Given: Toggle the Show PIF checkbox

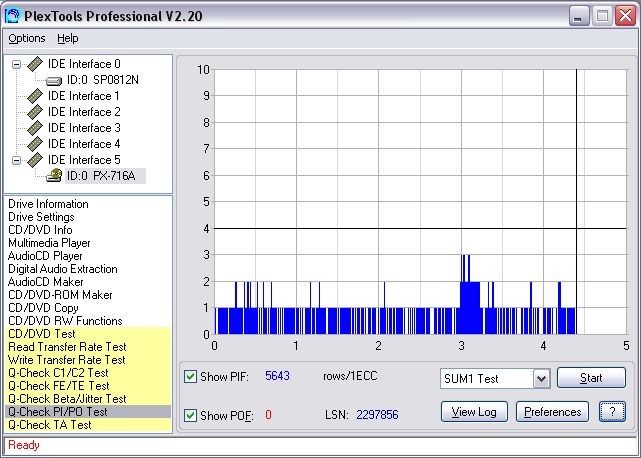Looking at the screenshot, I should [190, 376].
